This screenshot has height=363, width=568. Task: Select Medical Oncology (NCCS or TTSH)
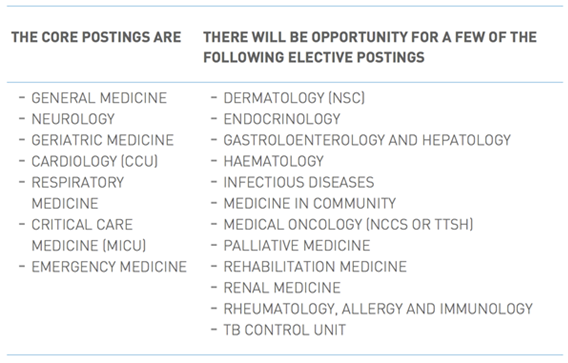(x=348, y=225)
